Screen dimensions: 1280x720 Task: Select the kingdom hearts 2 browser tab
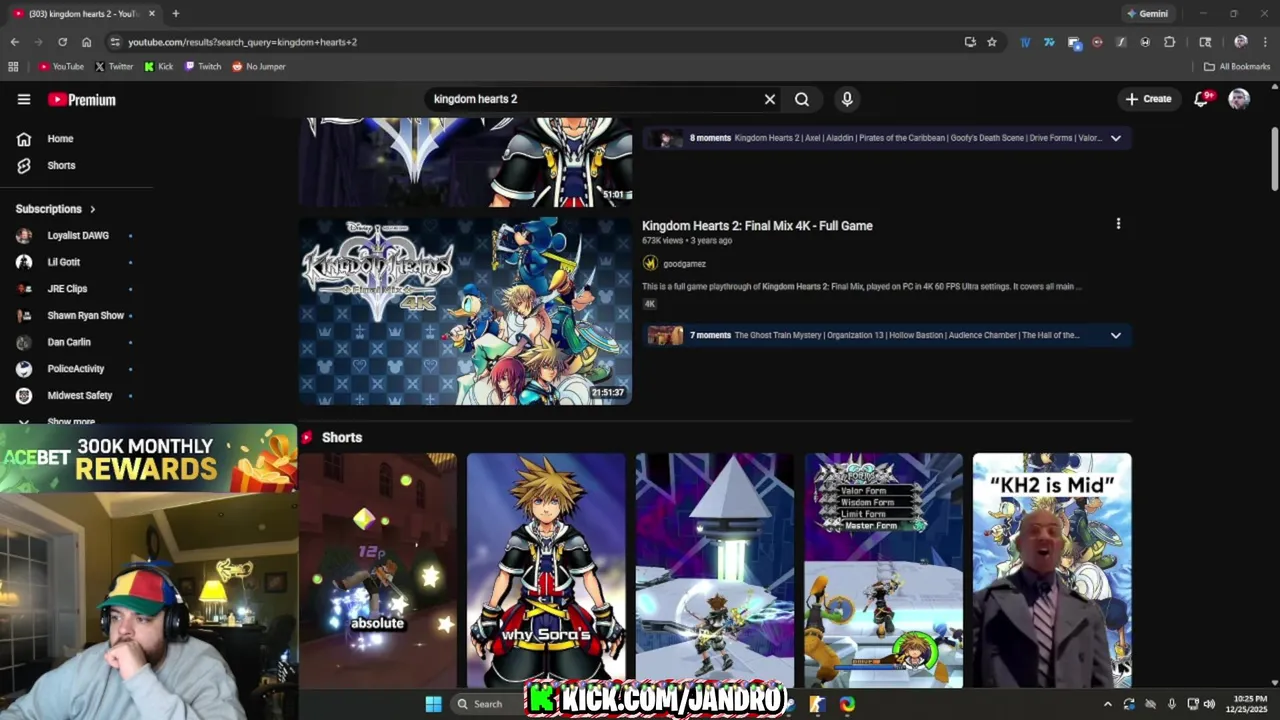coord(85,14)
